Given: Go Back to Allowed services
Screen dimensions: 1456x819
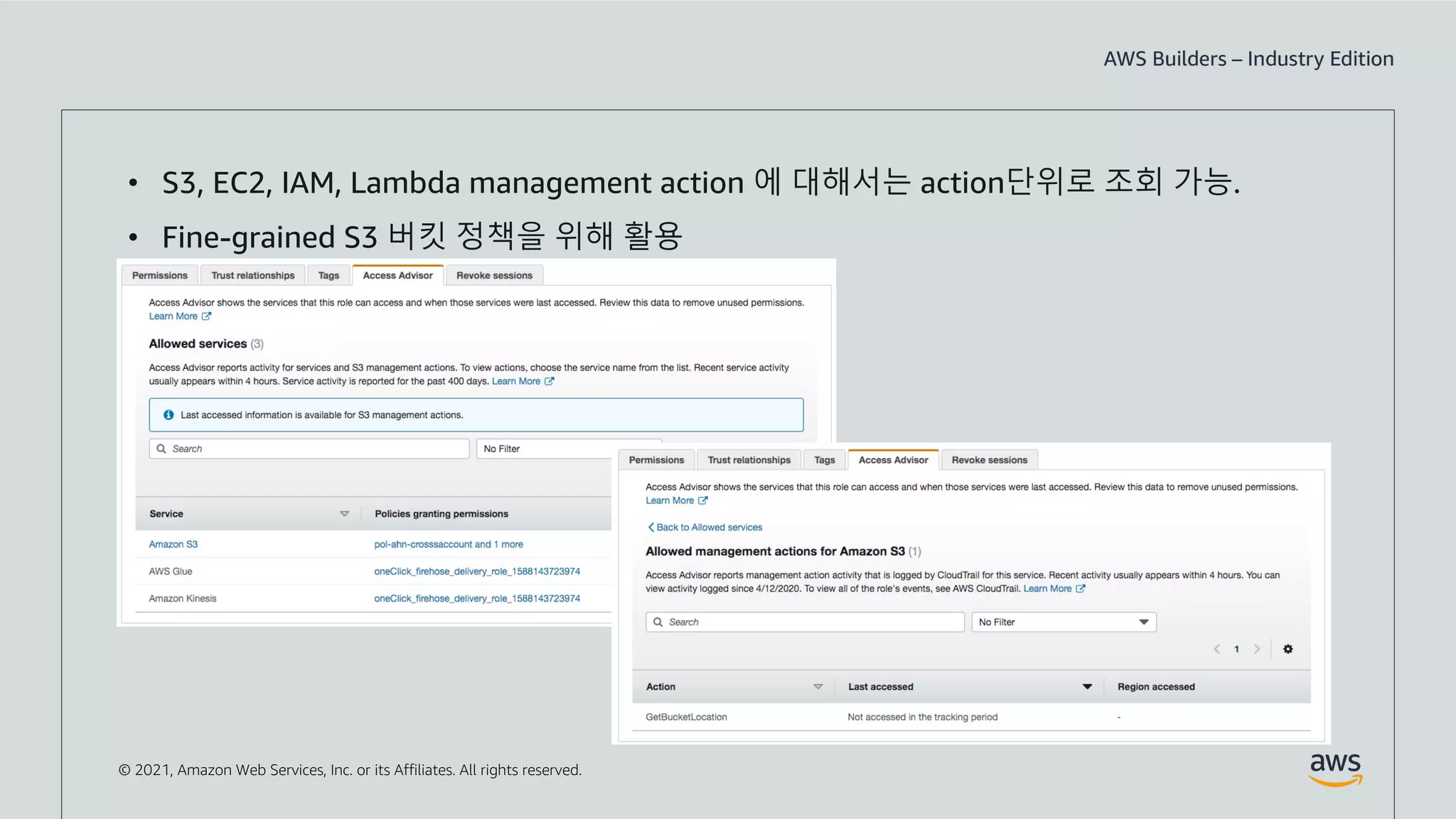Looking at the screenshot, I should 705,527.
